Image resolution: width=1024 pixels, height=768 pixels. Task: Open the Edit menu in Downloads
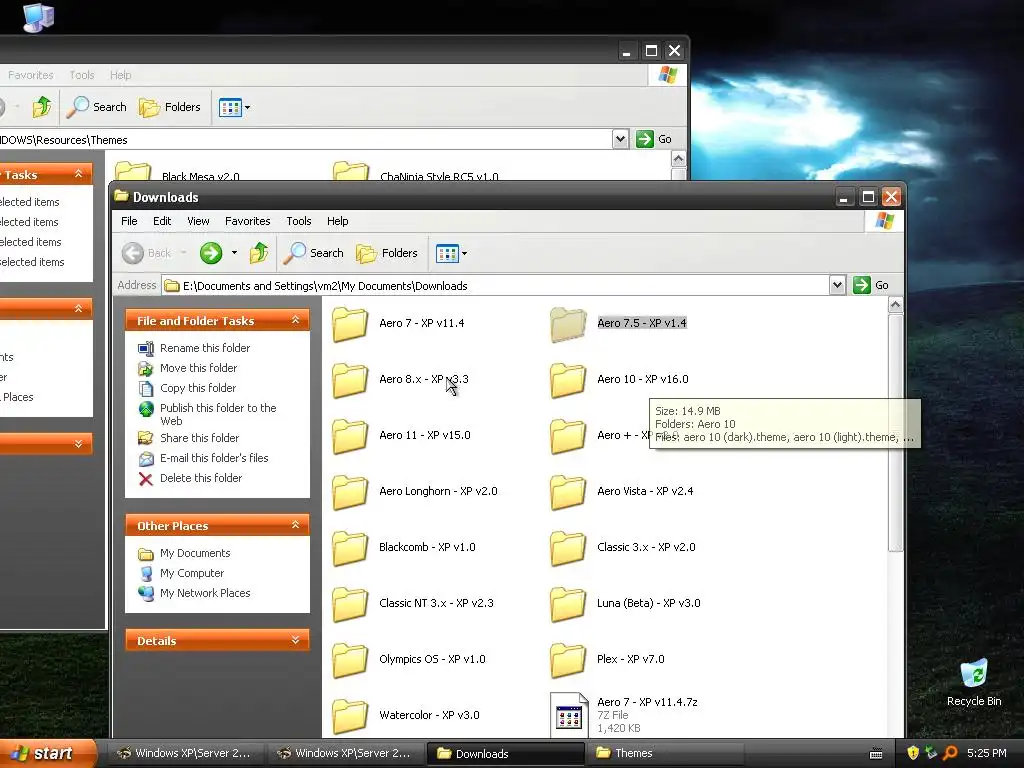(x=162, y=221)
